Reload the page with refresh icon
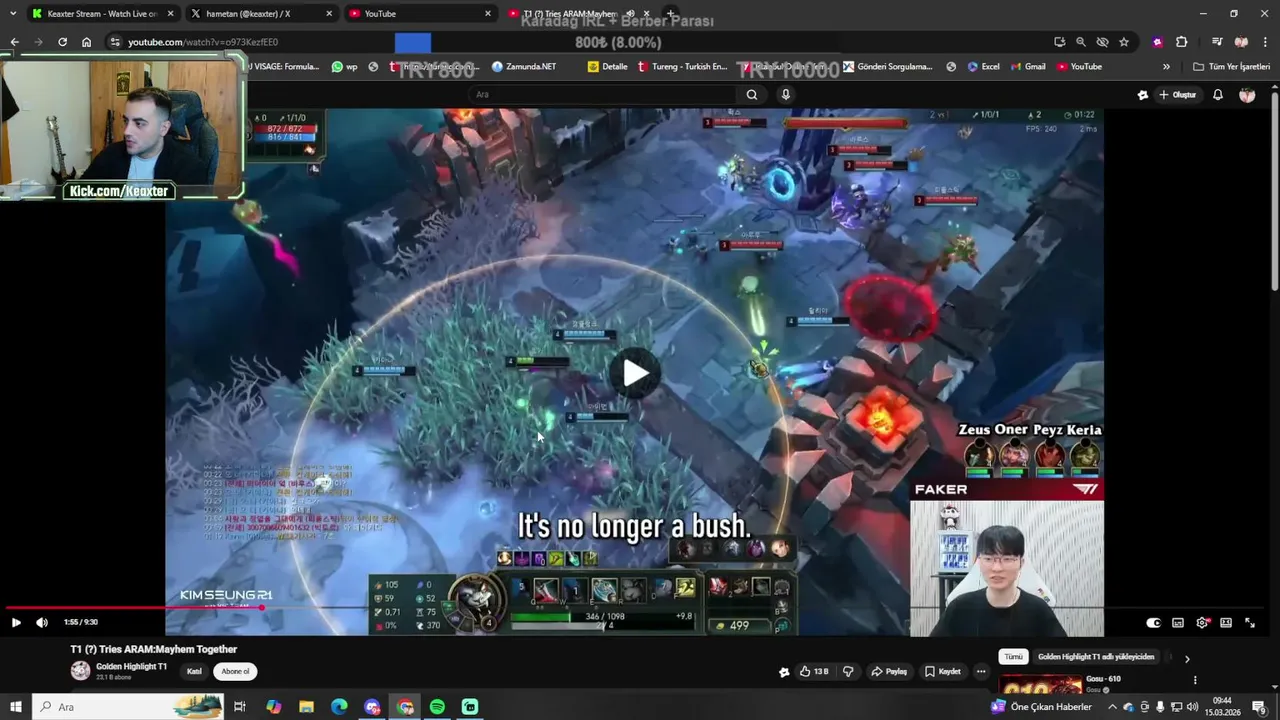This screenshot has height=720, width=1280. point(62,42)
